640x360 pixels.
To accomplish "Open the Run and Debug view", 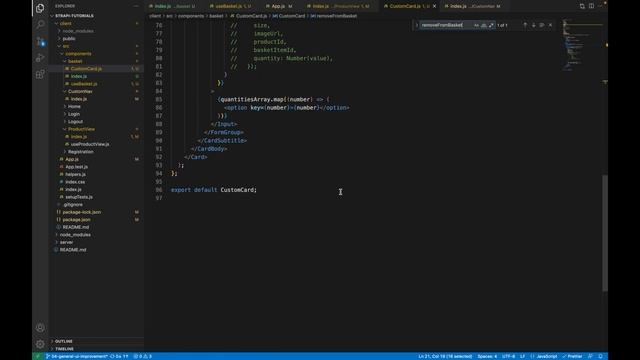I will pyautogui.click(x=40, y=58).
